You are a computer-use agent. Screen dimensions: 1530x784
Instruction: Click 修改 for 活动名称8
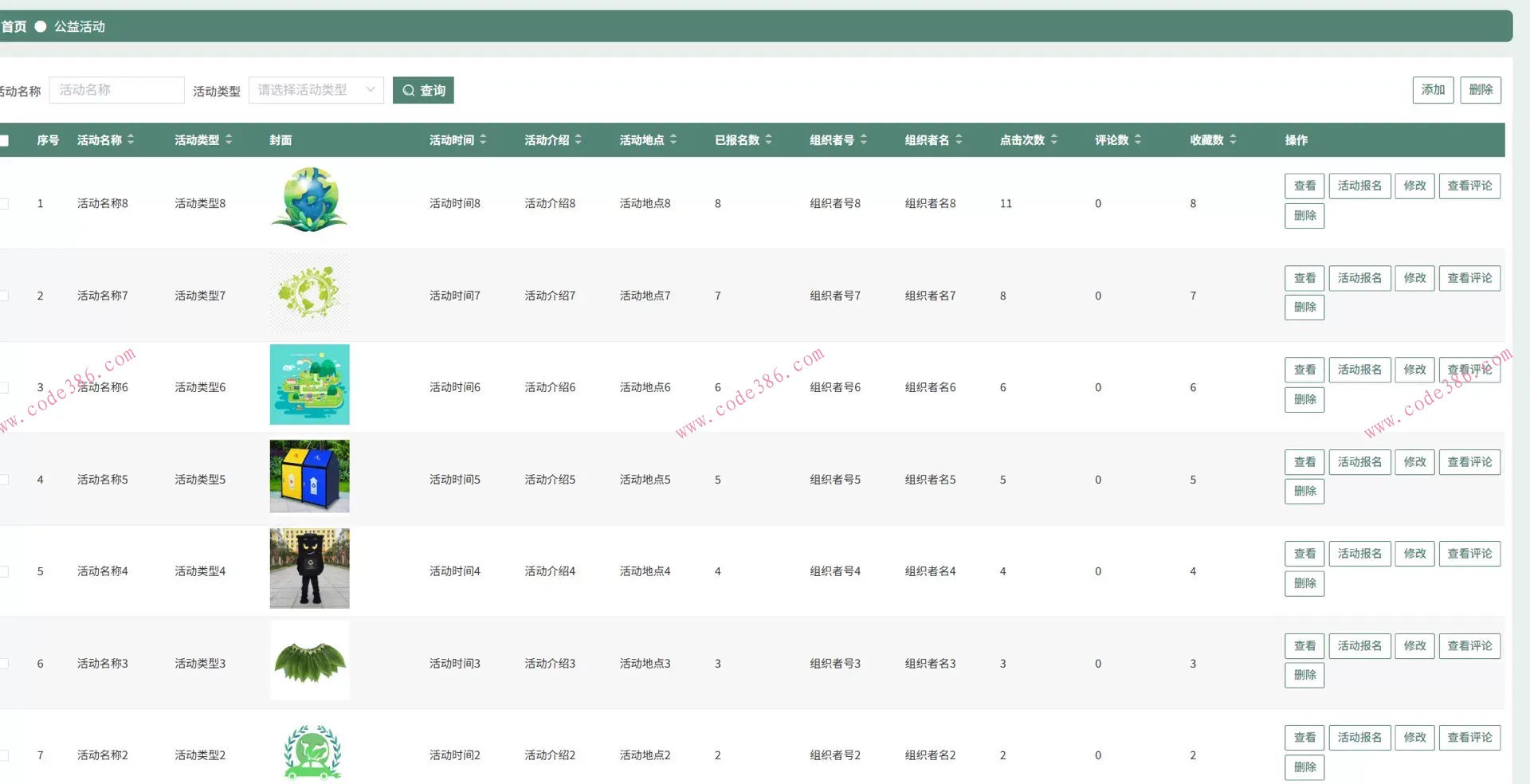tap(1414, 186)
